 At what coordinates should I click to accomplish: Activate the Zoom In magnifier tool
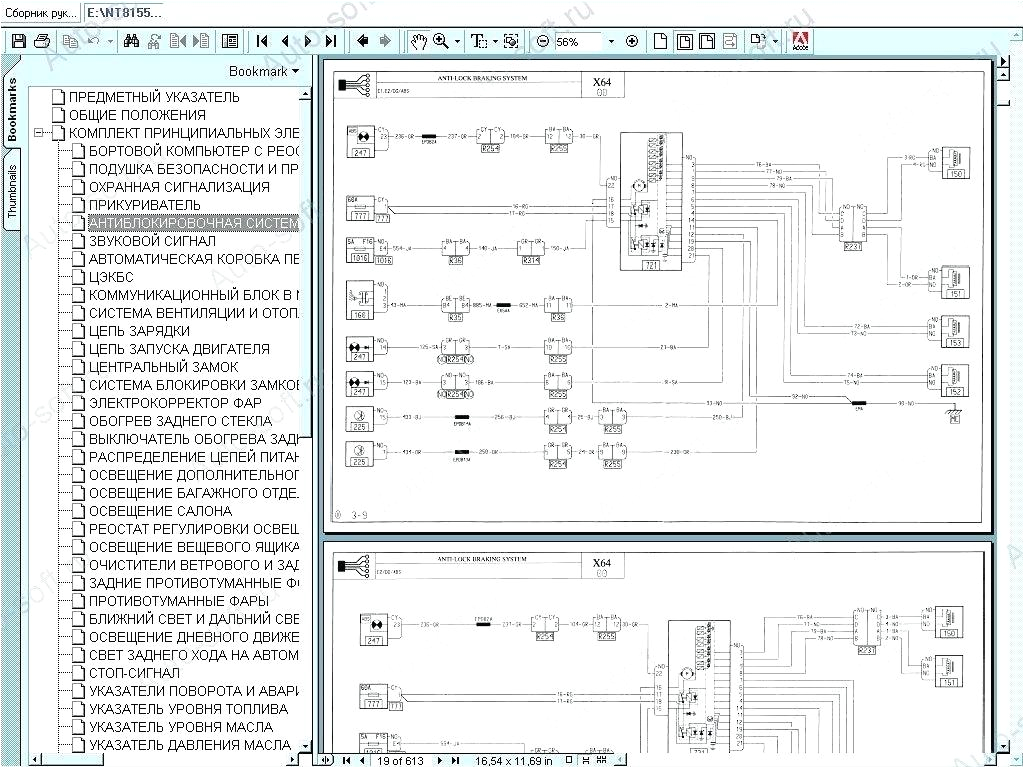(440, 41)
